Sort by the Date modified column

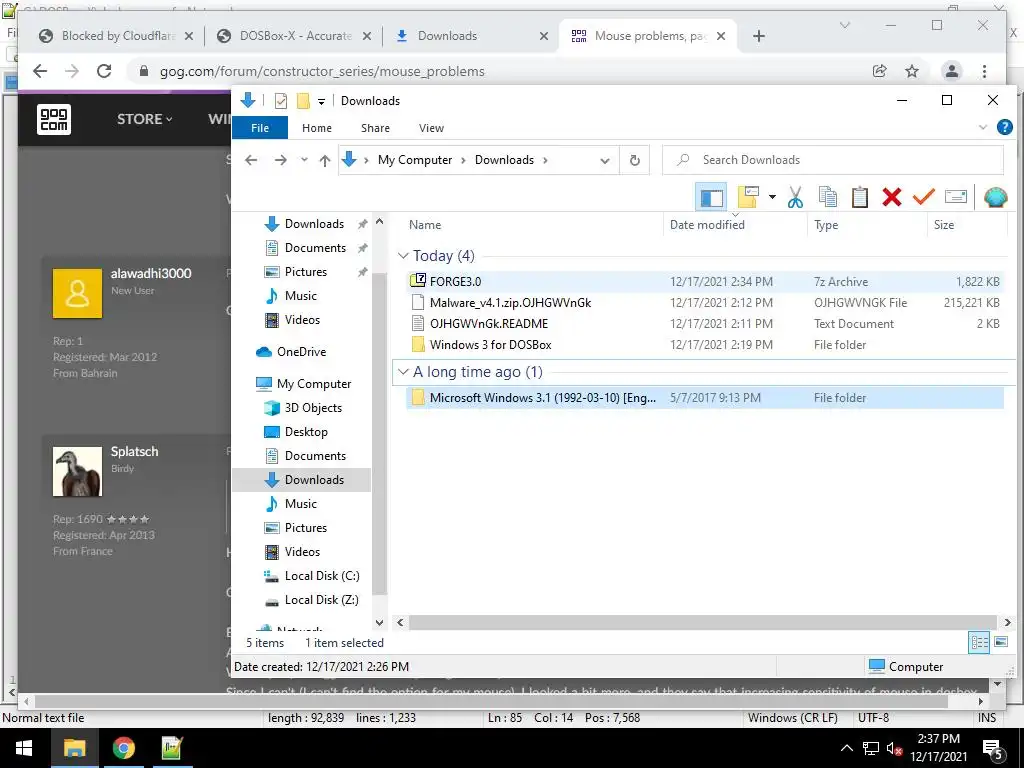pyautogui.click(x=707, y=225)
